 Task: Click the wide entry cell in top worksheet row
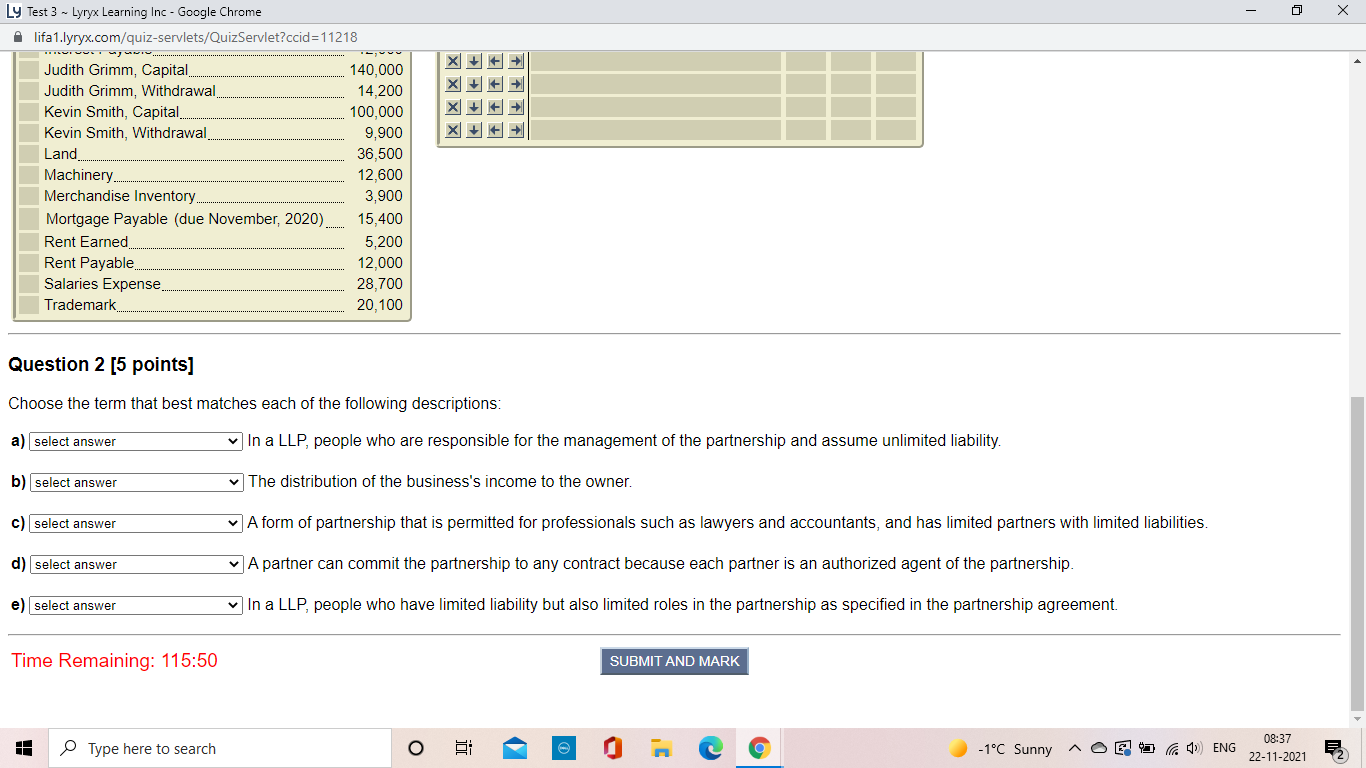coord(655,62)
